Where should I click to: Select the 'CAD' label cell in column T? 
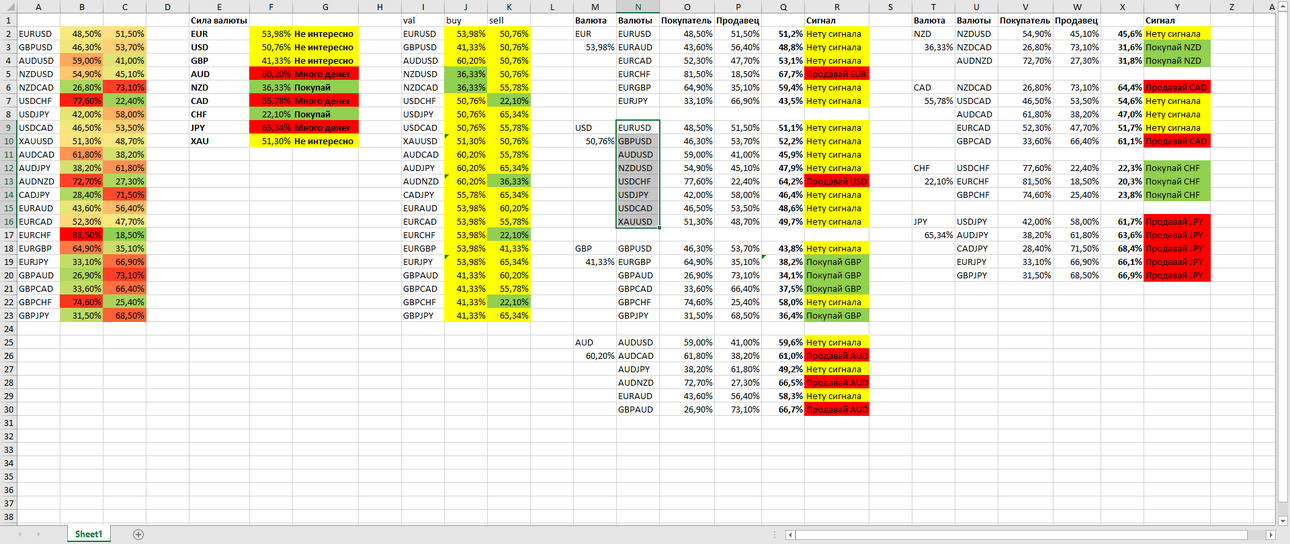click(933, 87)
